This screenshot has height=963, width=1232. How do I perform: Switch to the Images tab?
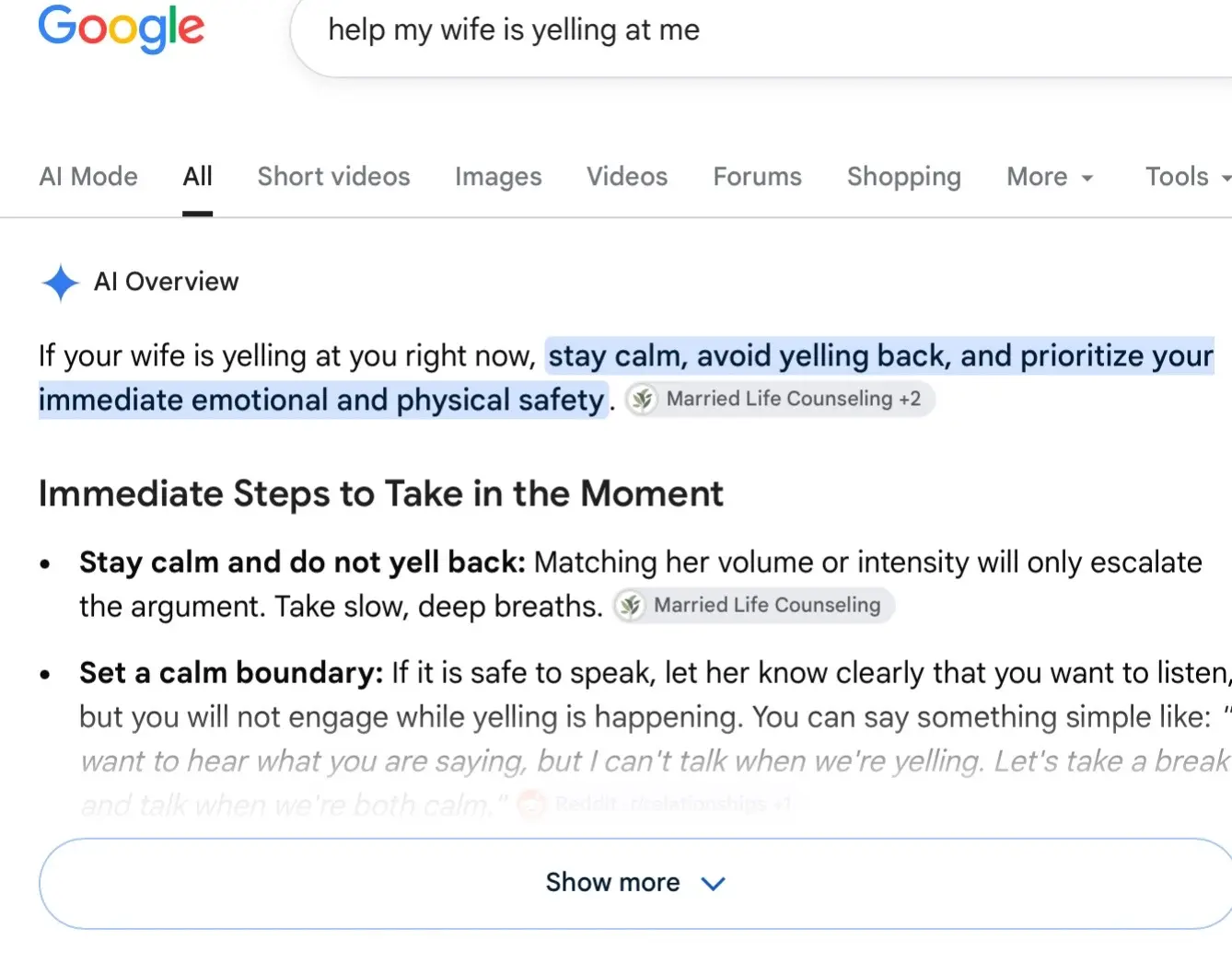click(498, 176)
